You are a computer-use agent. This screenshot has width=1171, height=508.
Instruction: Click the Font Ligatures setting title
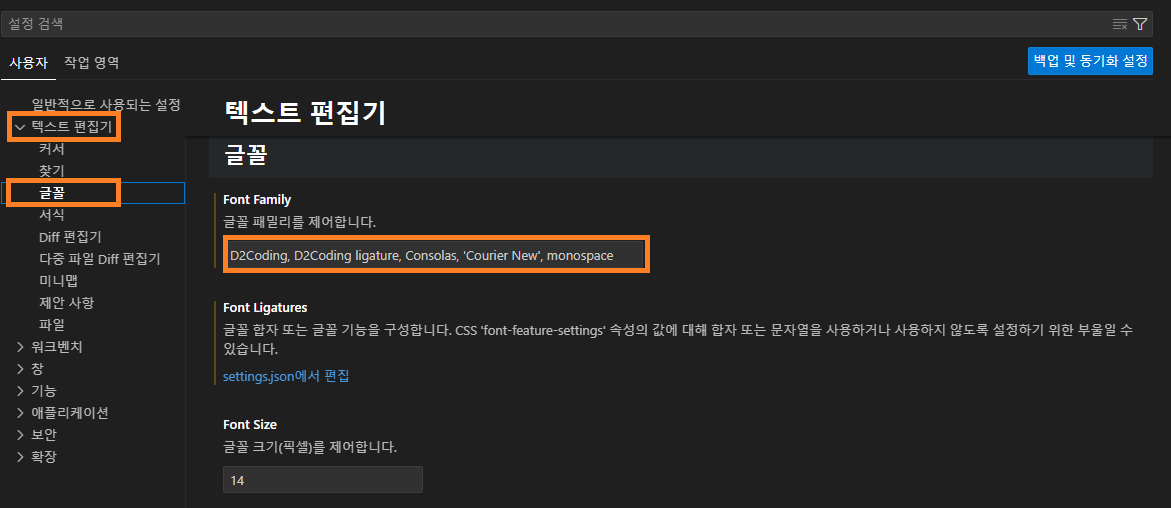click(265, 307)
